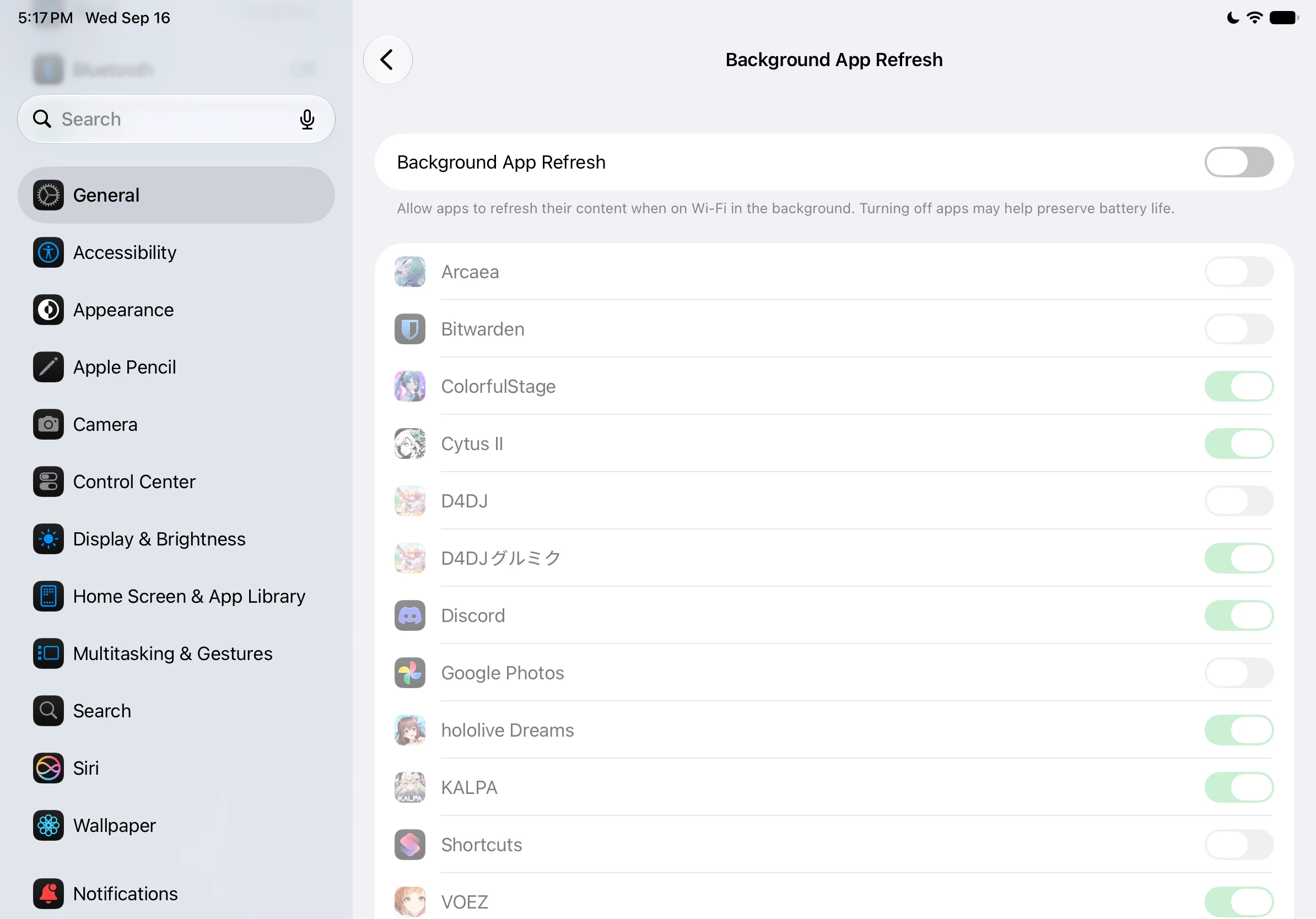Screen dimensions: 1316x919
Task: Select Search in the settings sidebar
Action: 176,711
